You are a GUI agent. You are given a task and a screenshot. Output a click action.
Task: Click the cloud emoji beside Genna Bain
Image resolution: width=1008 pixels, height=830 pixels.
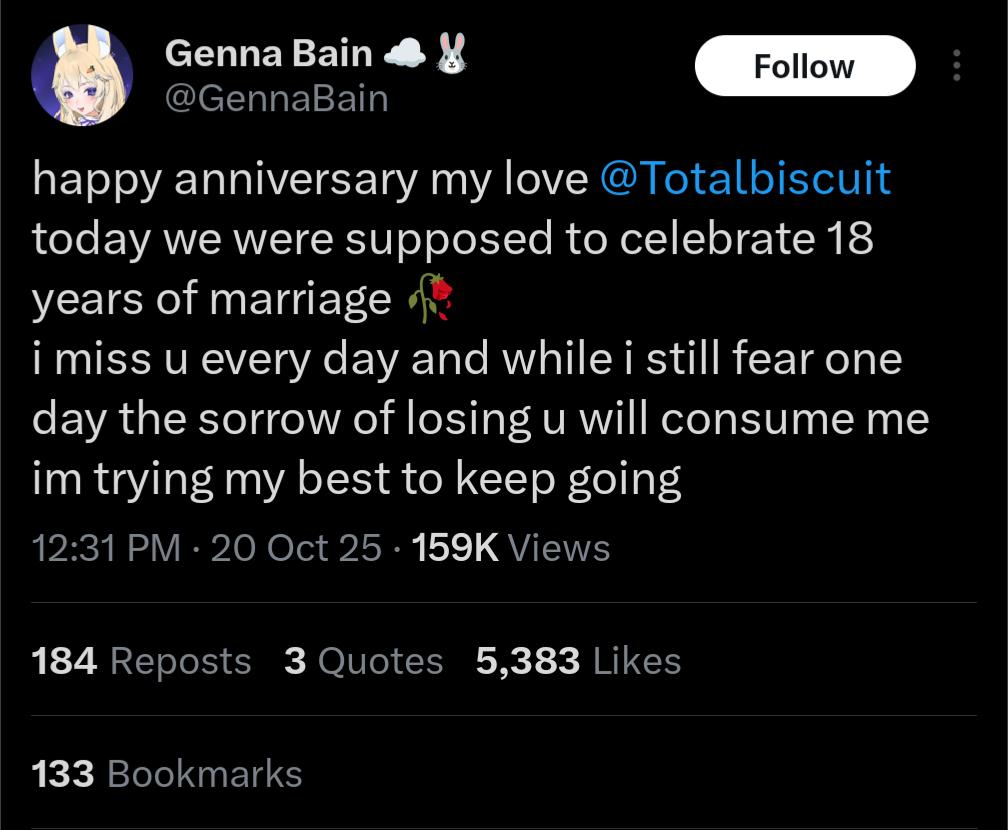click(x=405, y=54)
